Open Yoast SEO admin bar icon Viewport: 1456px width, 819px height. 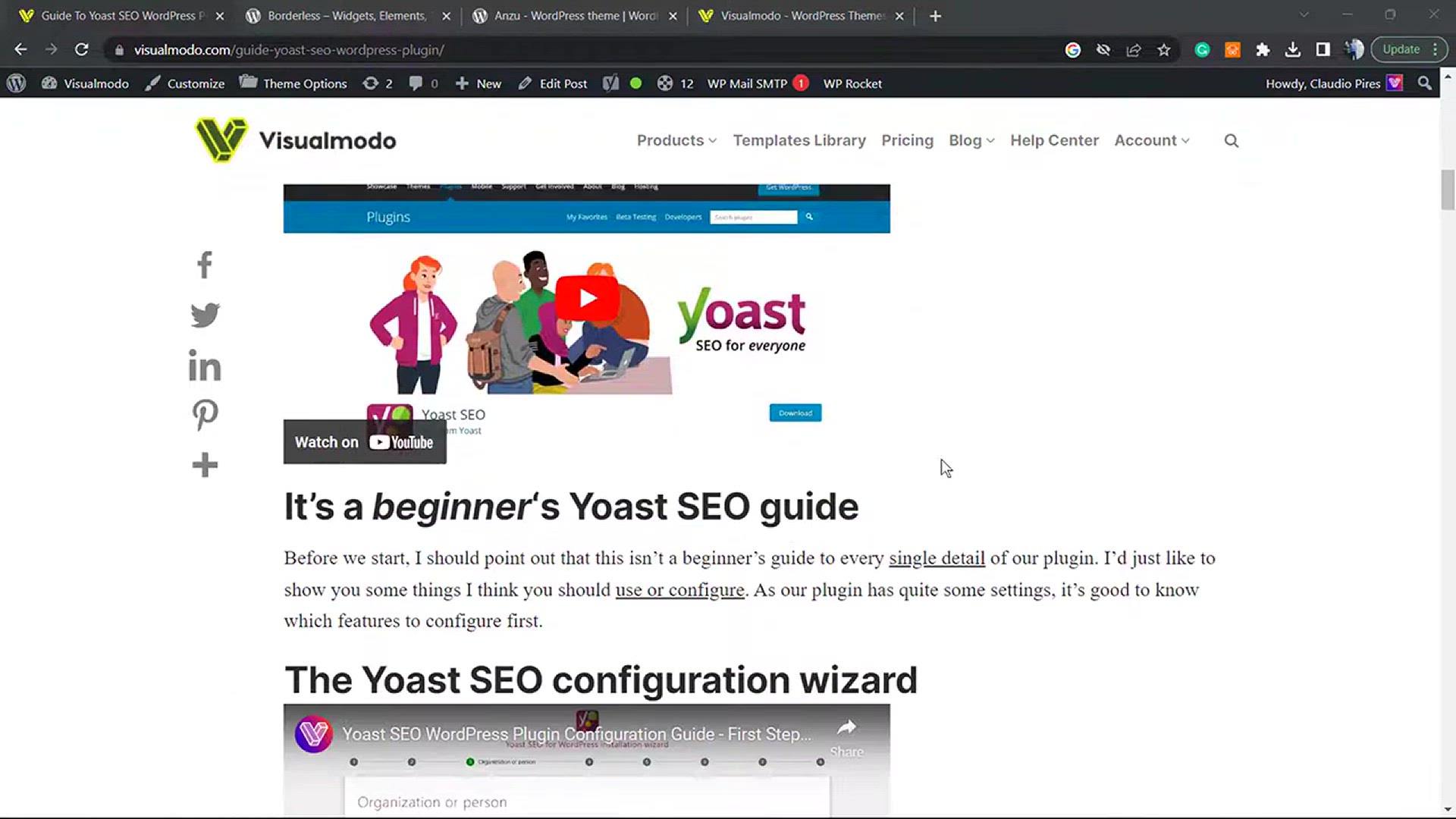tap(611, 83)
